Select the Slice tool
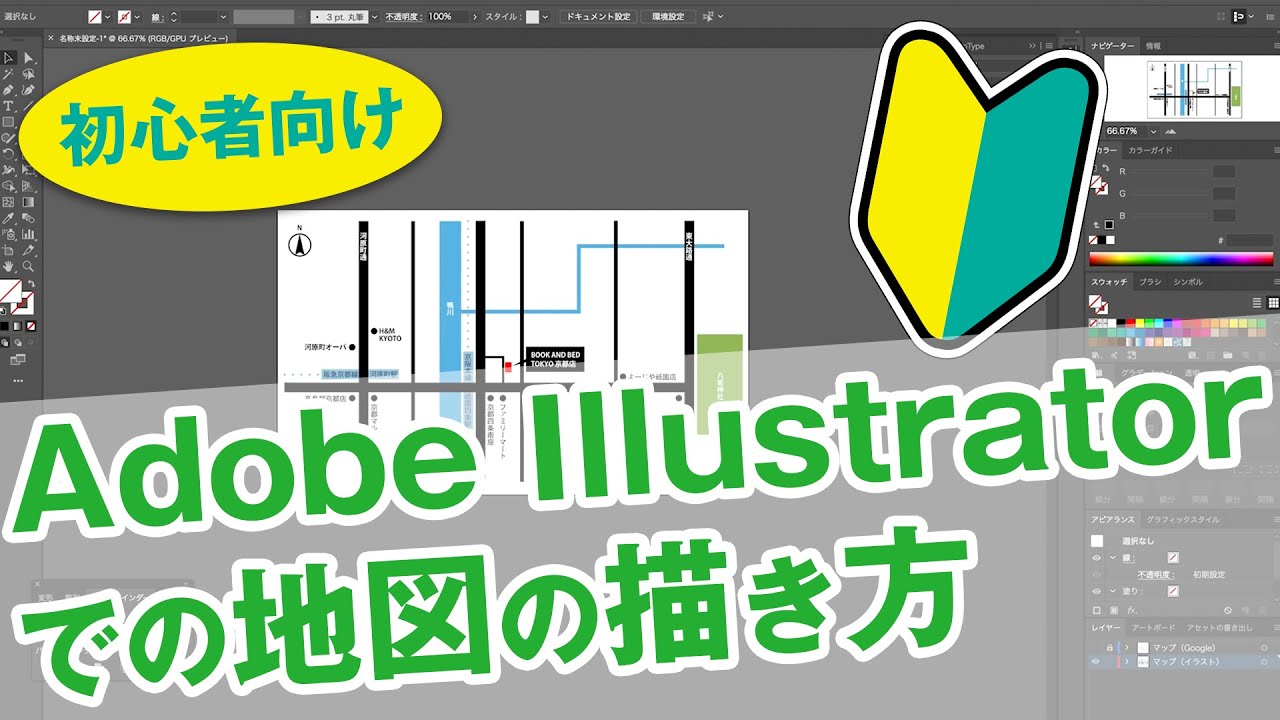Image resolution: width=1280 pixels, height=720 pixels. pos(29,250)
